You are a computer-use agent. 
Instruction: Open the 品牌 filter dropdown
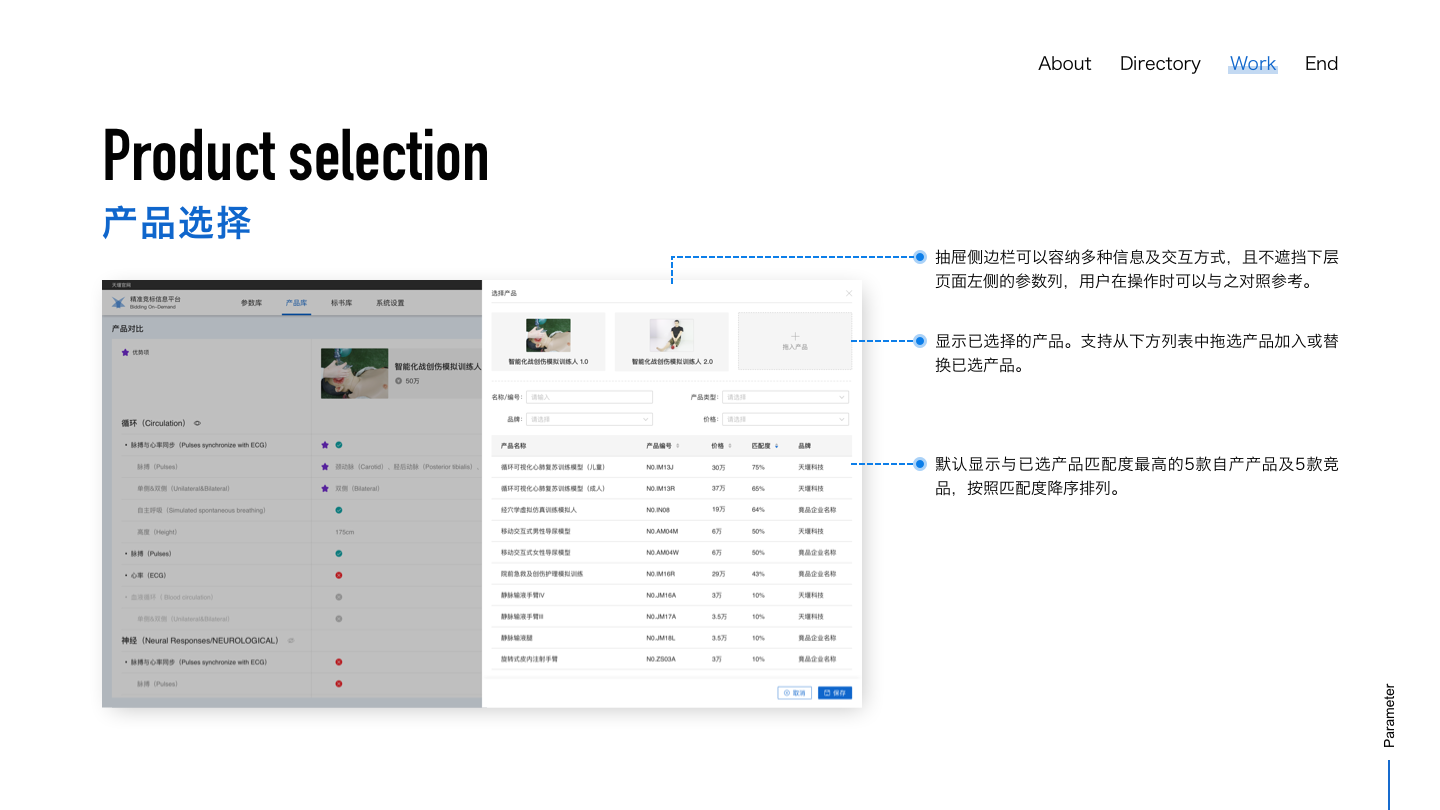(589, 419)
